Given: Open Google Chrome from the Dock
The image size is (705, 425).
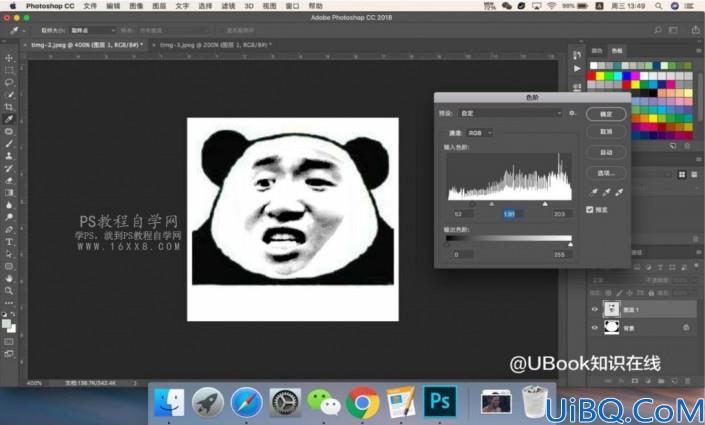Looking at the screenshot, I should pos(362,403).
